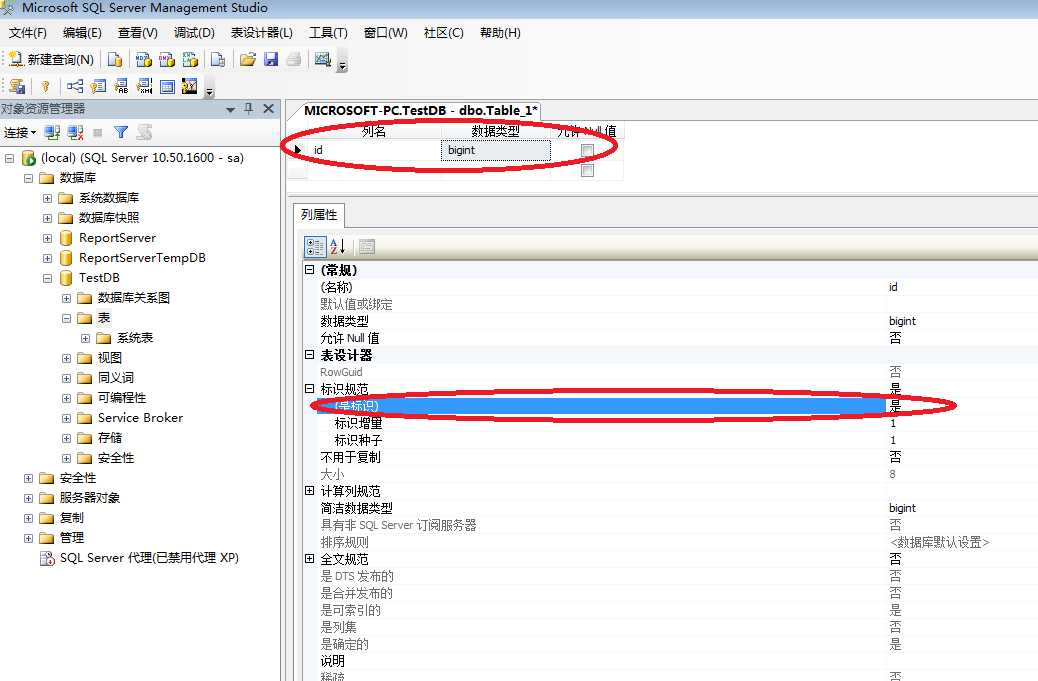Set Primary Key with the key icon
Image resolution: width=1038 pixels, height=681 pixels.
(45, 86)
